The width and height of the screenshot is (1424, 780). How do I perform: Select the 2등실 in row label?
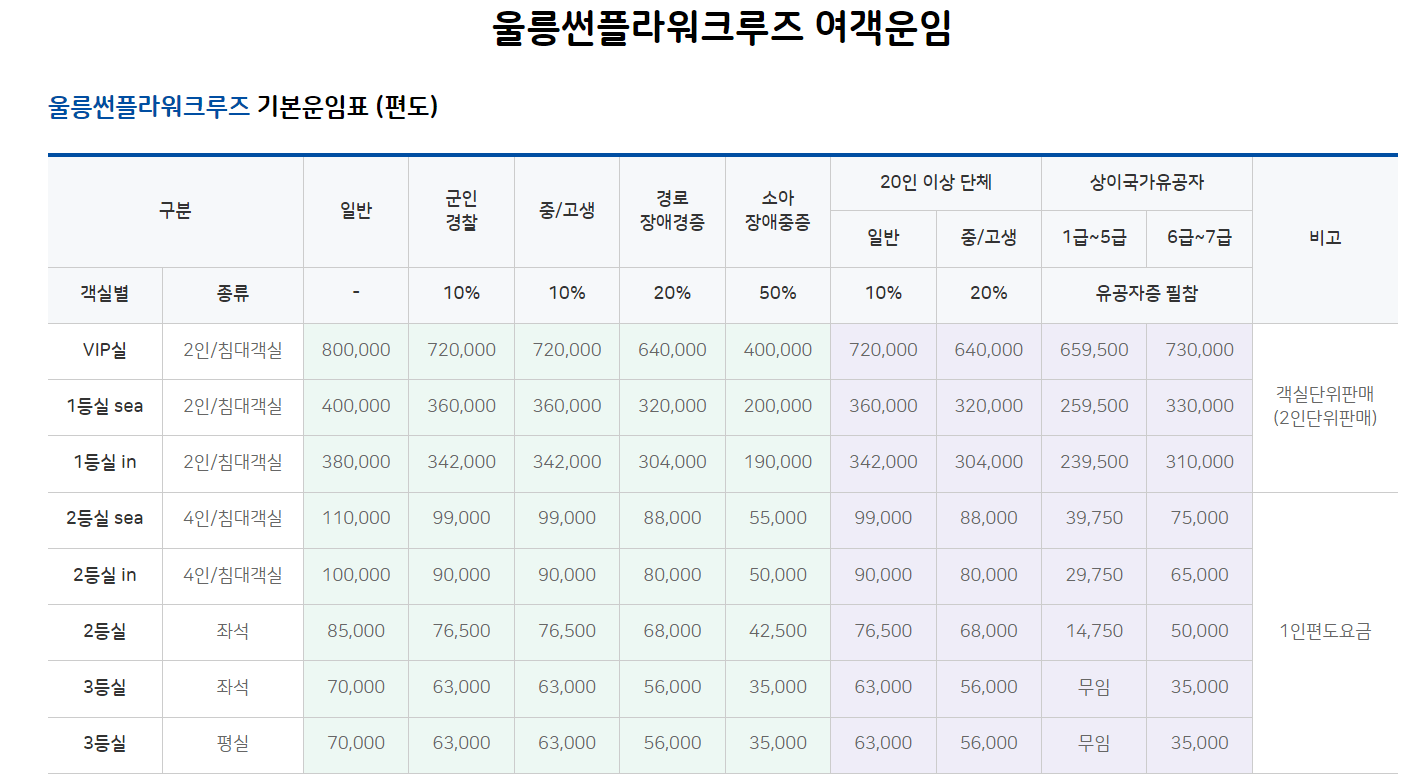tap(105, 575)
